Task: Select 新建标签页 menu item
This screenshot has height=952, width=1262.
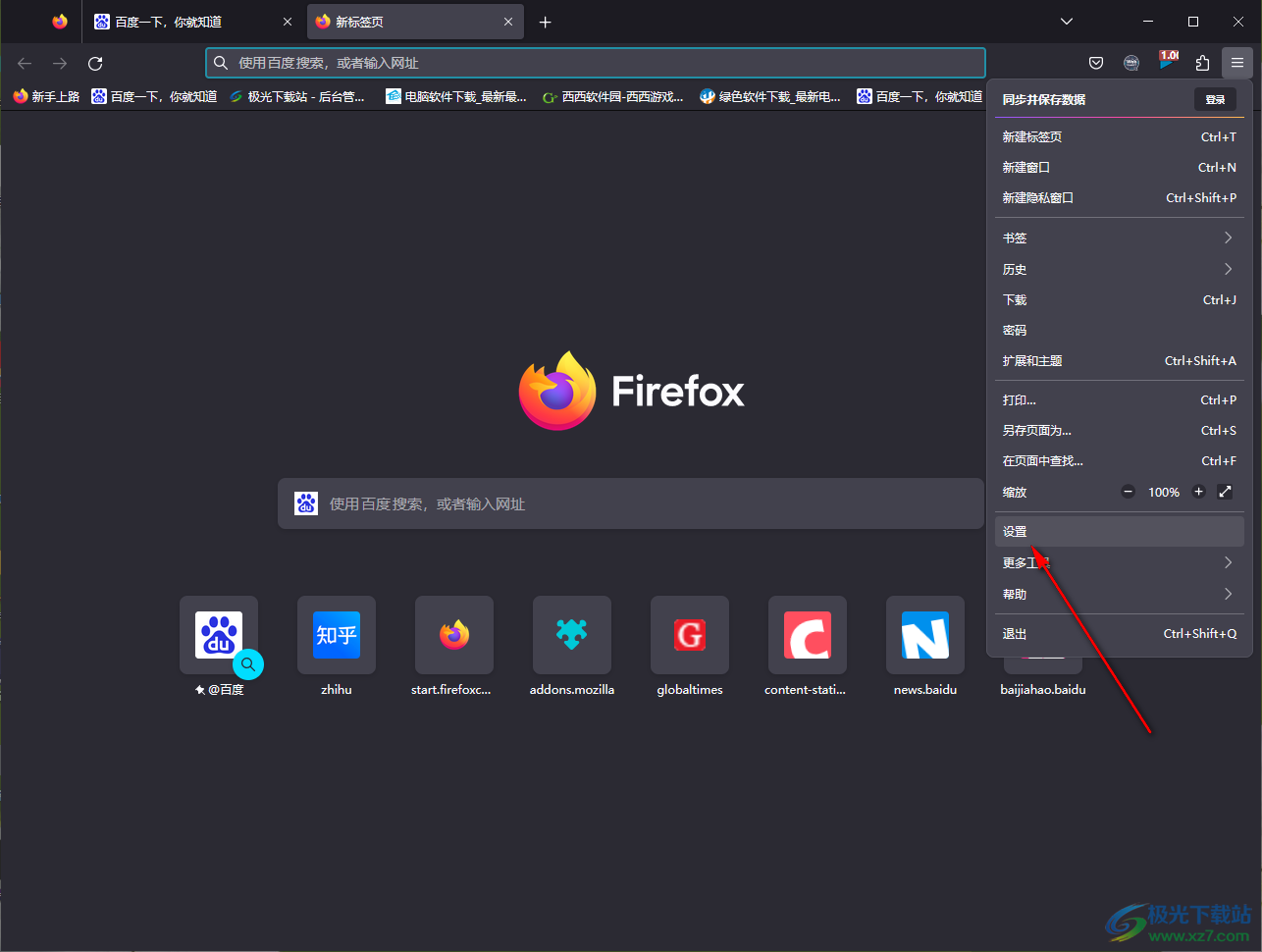Action: [1119, 136]
